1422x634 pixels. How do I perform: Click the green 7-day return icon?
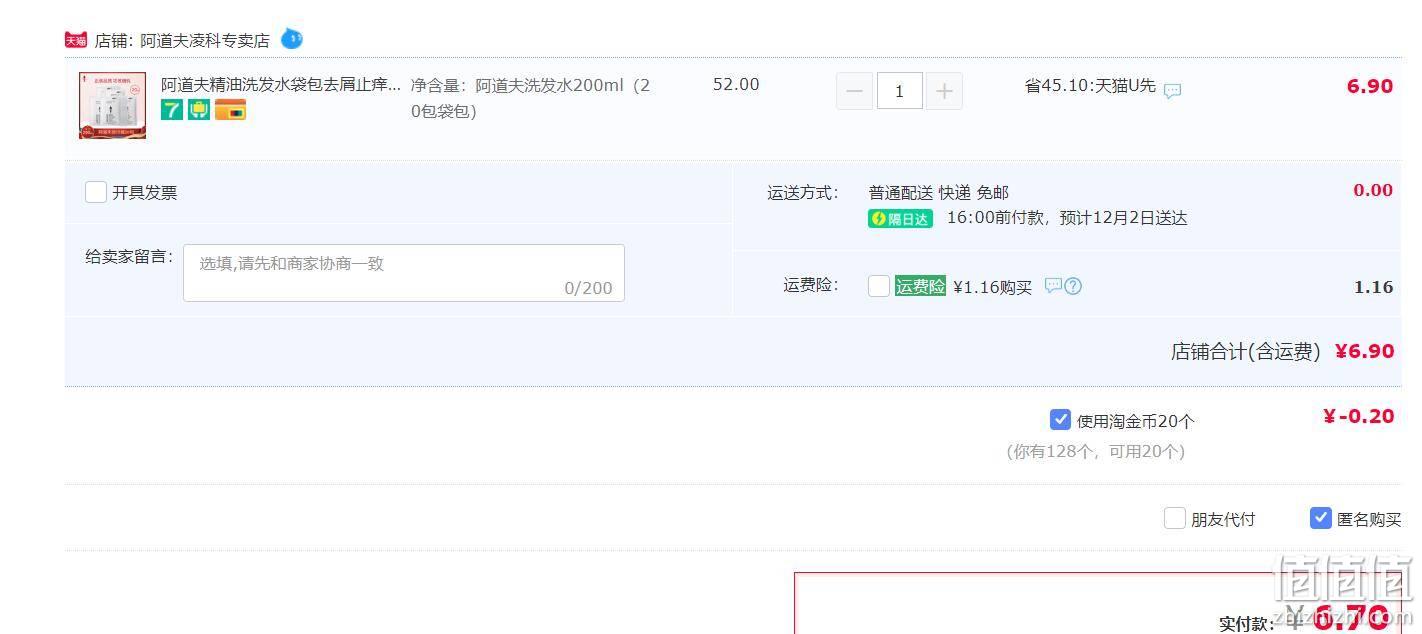172,110
